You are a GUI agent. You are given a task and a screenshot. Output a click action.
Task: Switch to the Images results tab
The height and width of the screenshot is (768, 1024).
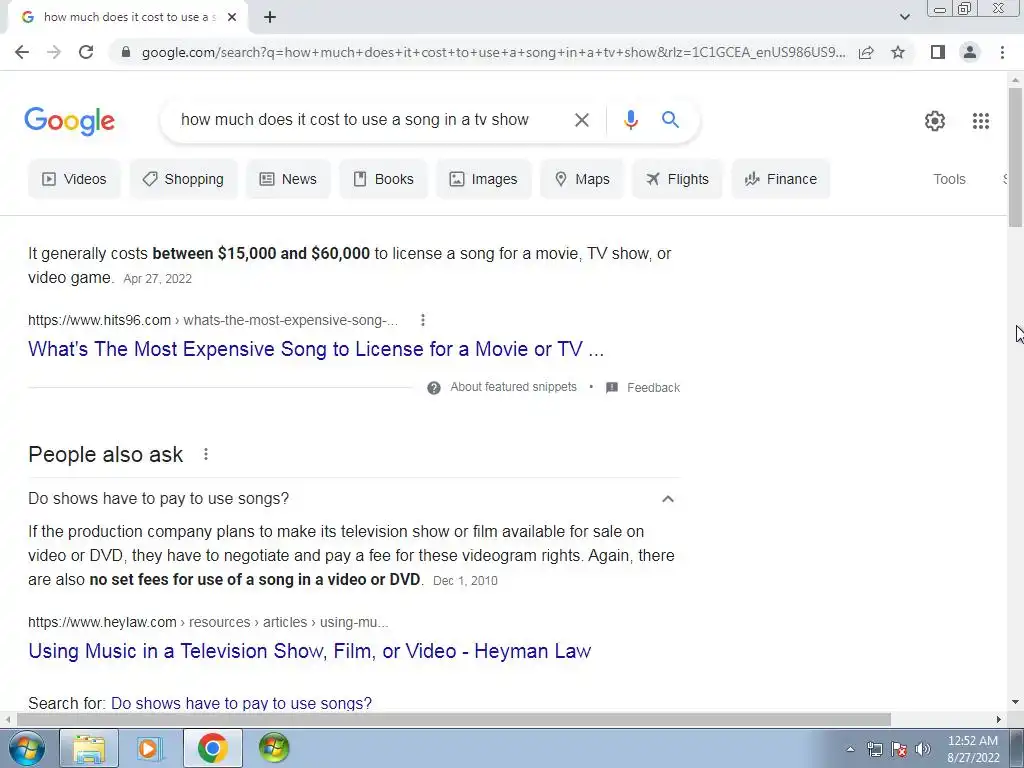(484, 179)
